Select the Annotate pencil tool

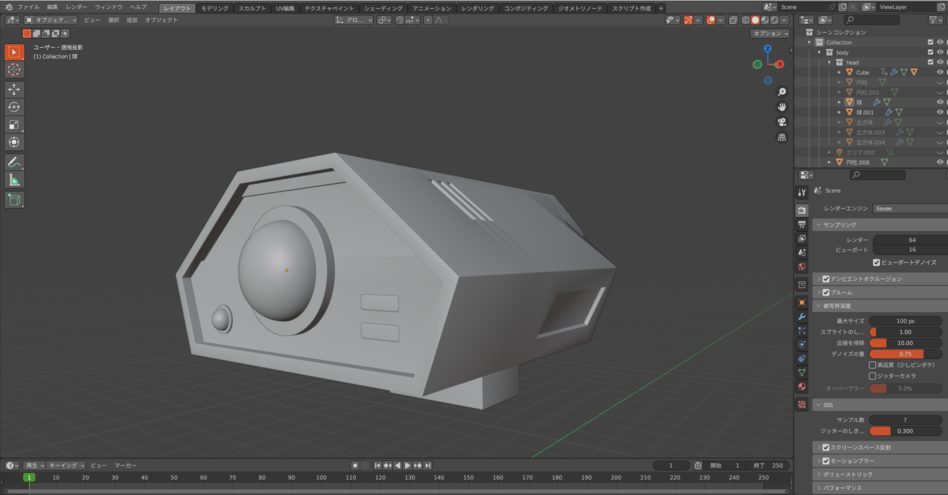point(14,162)
